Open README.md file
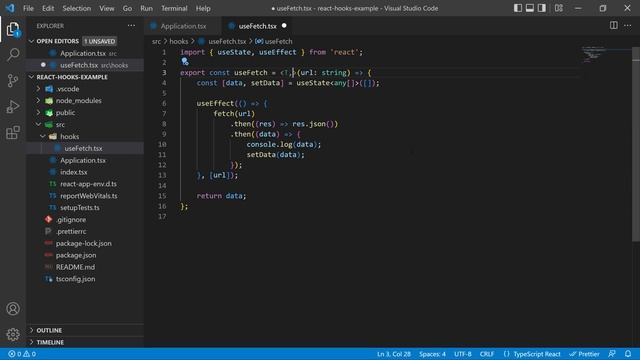Screen dimensions: 640x360 [x=85, y=267]
